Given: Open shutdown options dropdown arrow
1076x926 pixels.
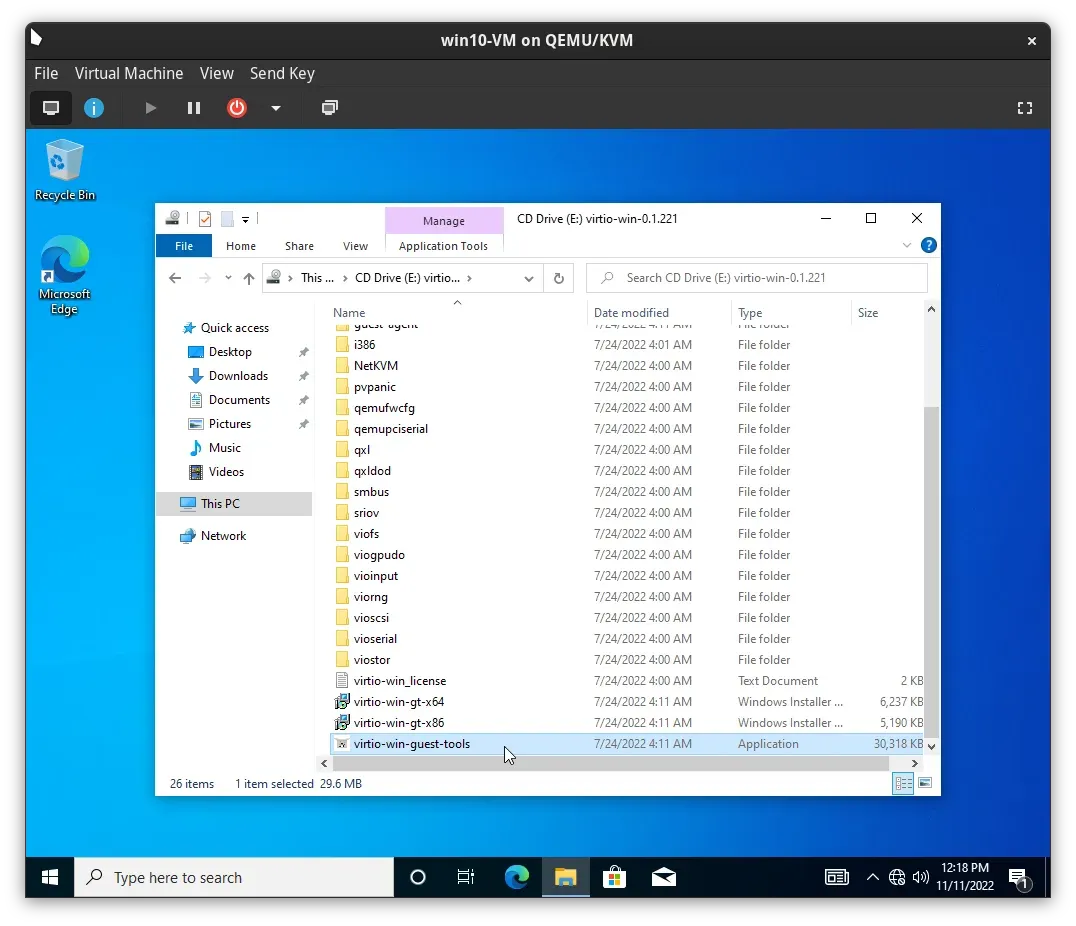Looking at the screenshot, I should point(276,108).
